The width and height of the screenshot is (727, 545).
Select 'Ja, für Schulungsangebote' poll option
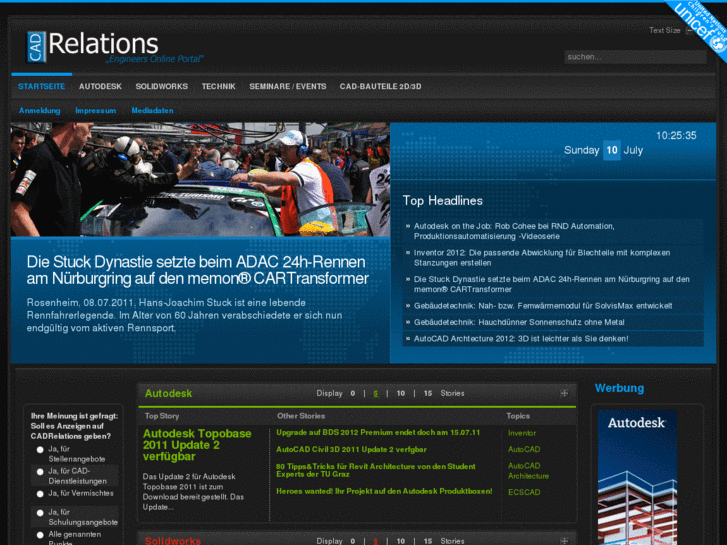point(40,513)
